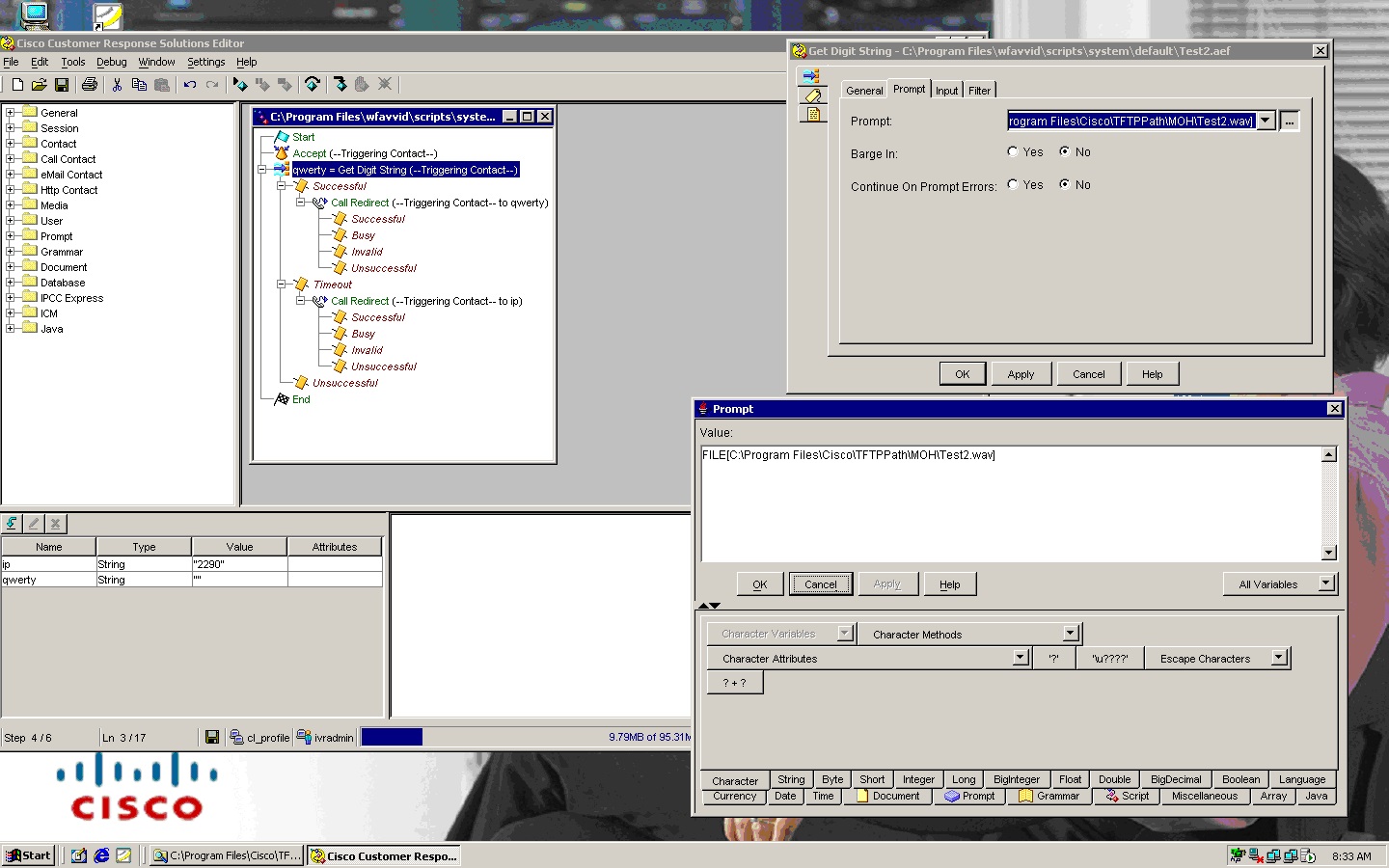Start debugging with the play diamond icon
Screen dimensions: 1389x868
(x=240, y=85)
